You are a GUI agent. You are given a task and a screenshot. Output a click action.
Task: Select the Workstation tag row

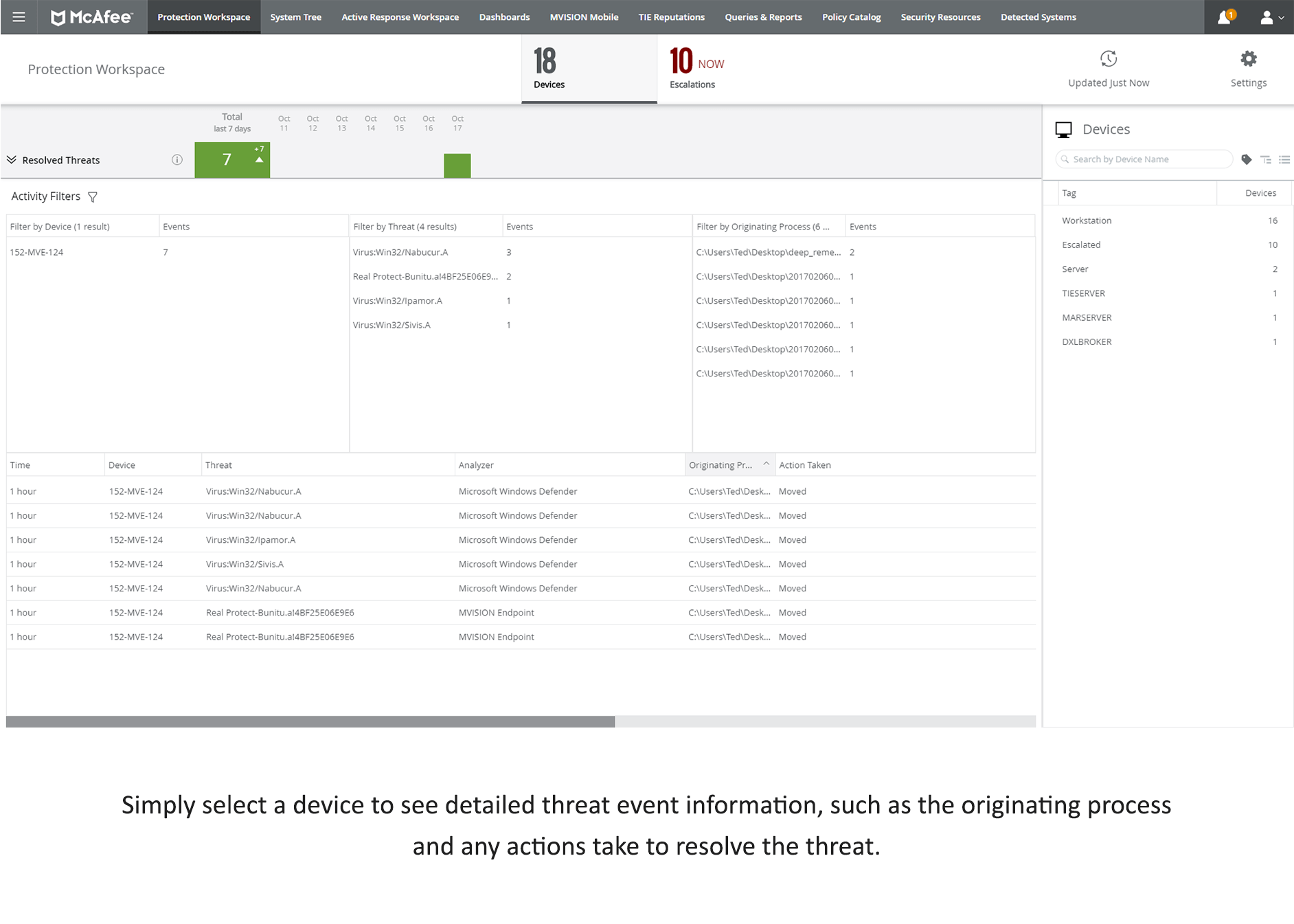tap(1169, 221)
